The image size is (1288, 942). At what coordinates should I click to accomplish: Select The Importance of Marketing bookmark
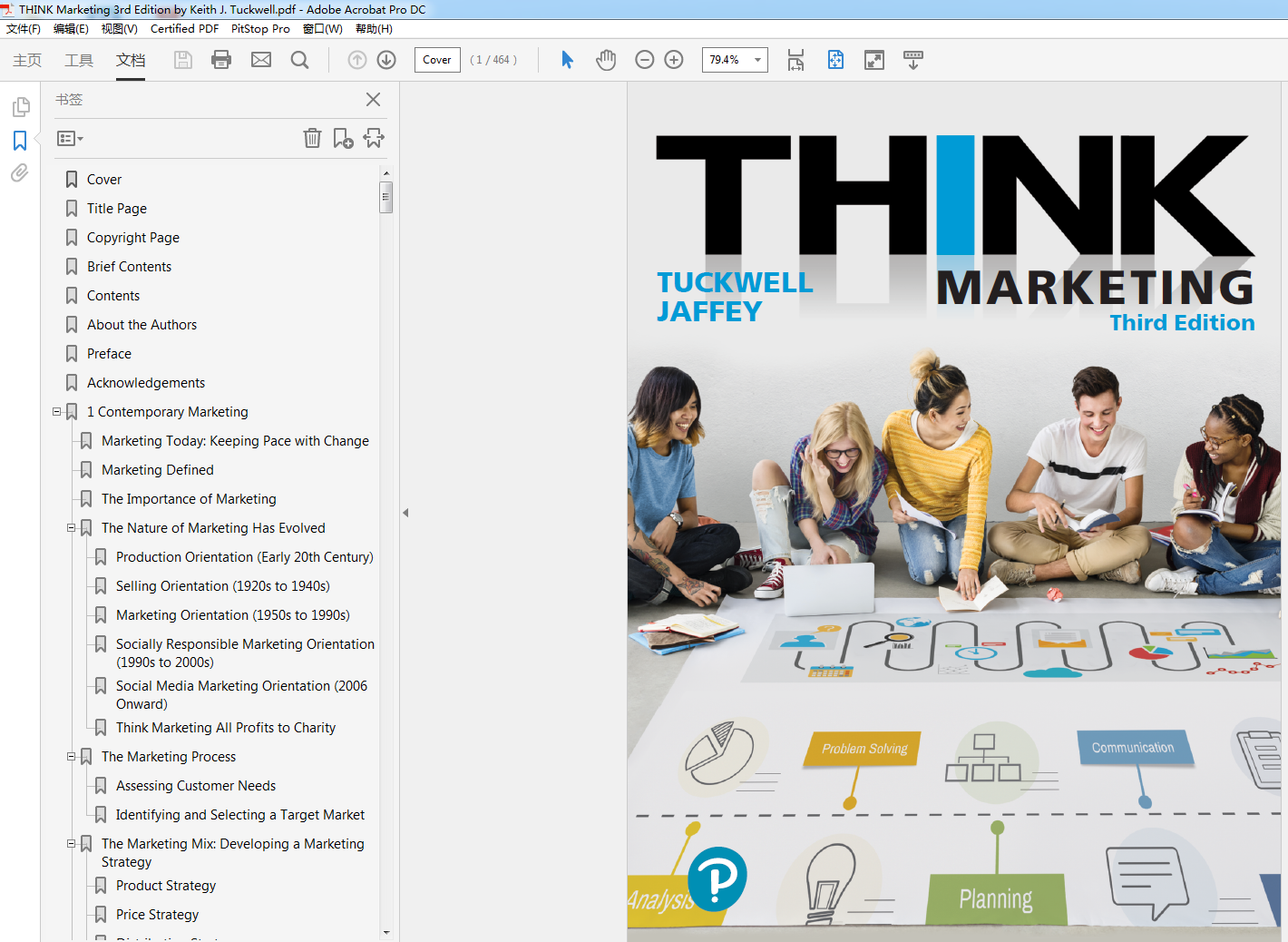coord(189,499)
